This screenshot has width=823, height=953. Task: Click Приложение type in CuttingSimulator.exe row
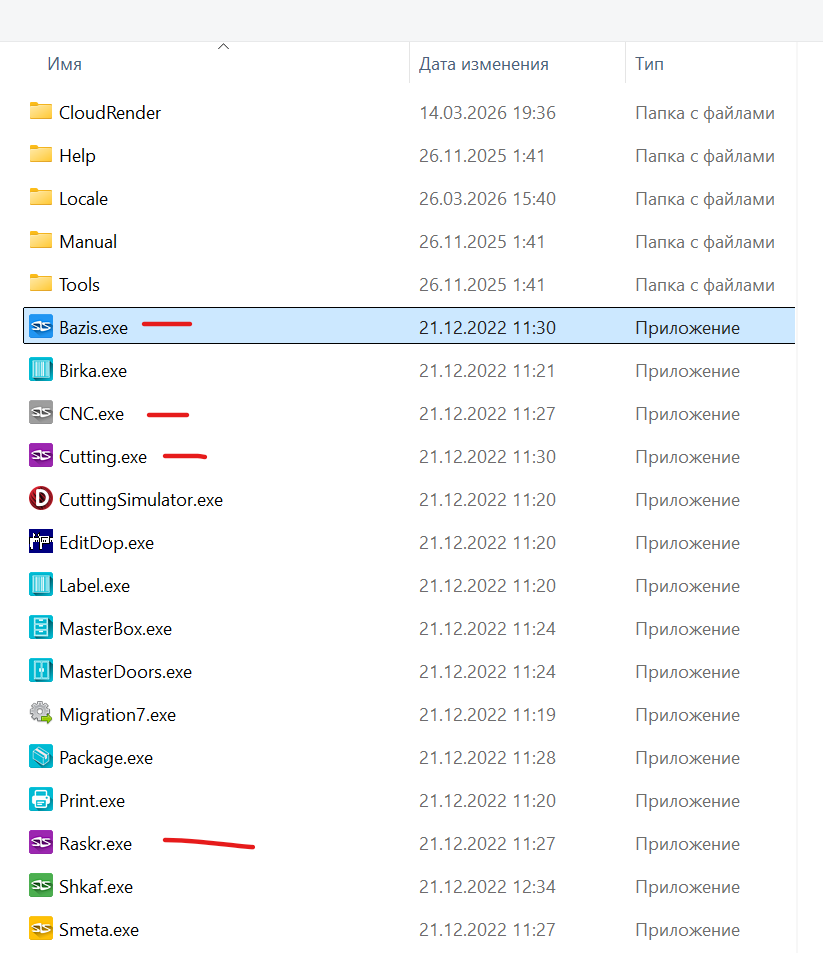pos(687,500)
